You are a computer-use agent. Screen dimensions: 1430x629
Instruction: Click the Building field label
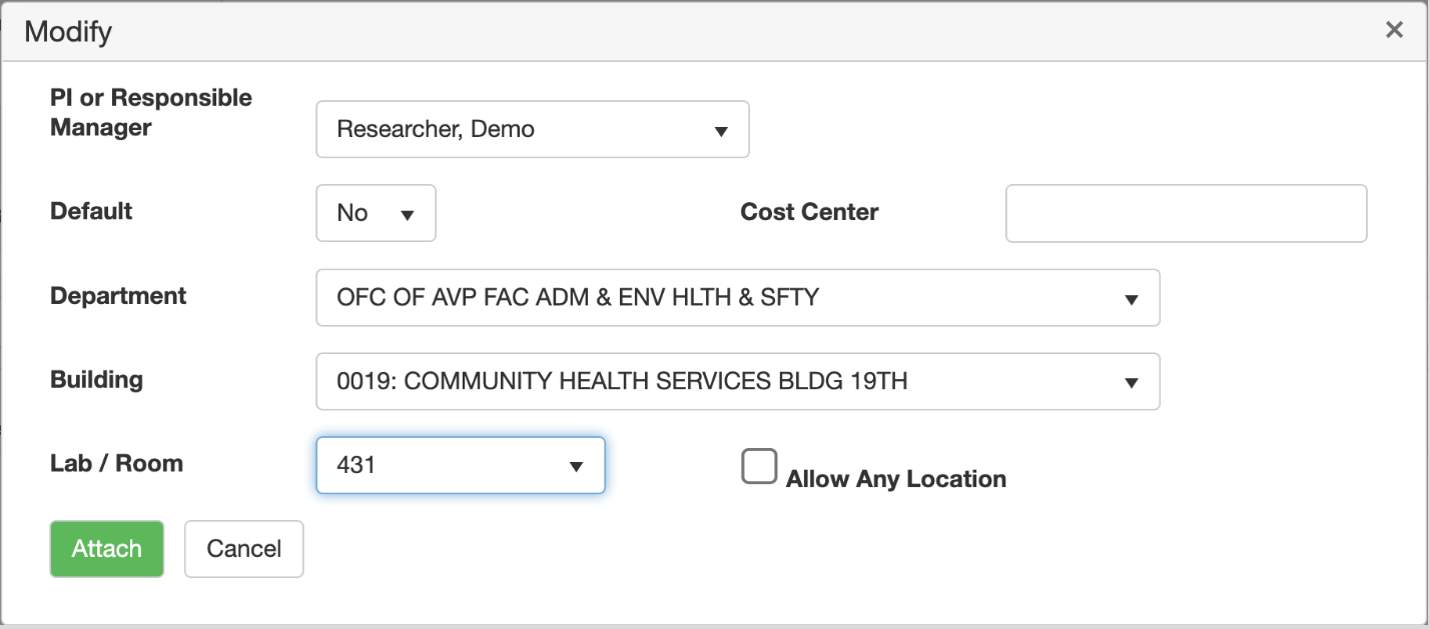[96, 380]
